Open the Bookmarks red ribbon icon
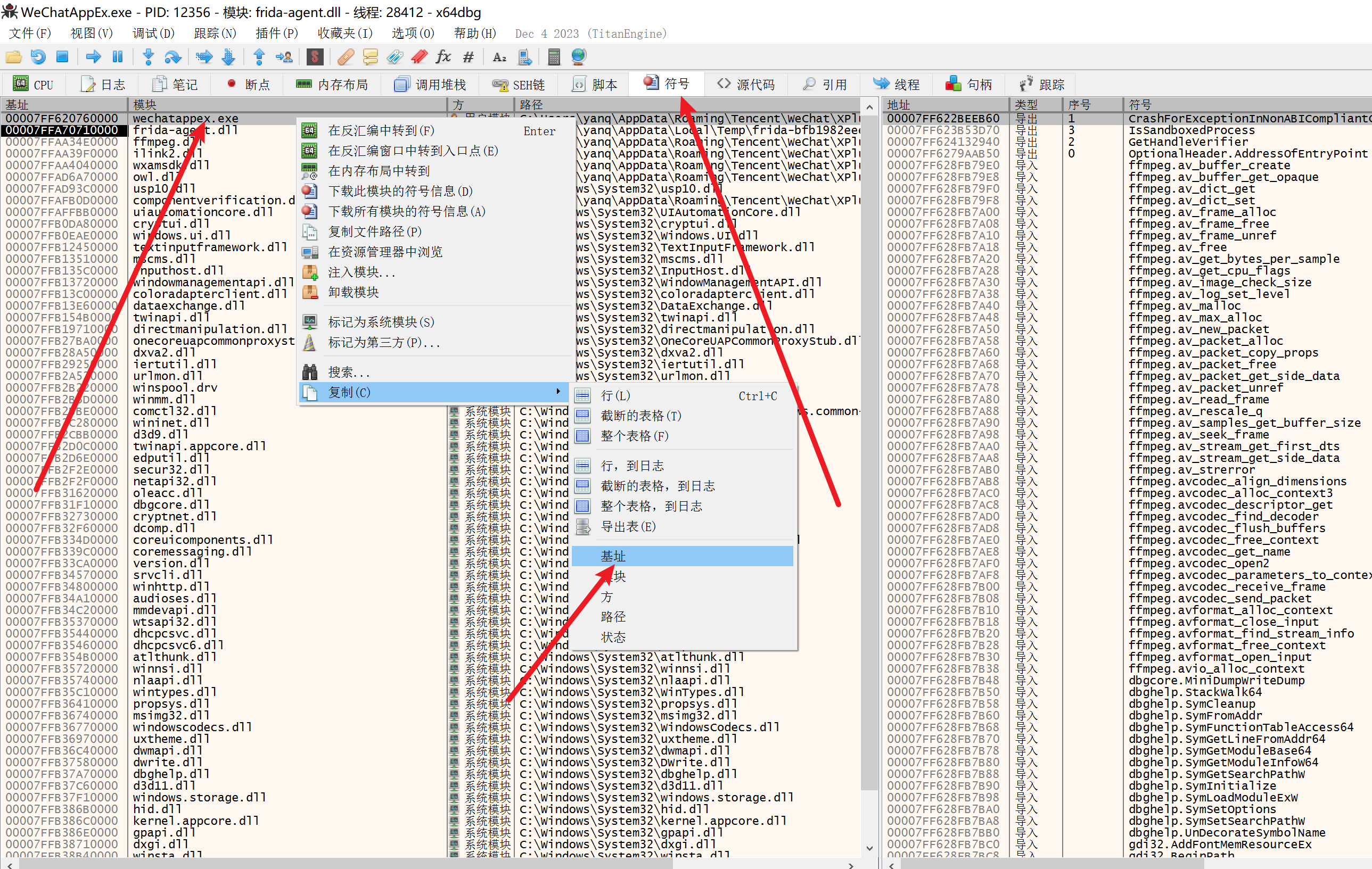1372x869 pixels. (420, 56)
